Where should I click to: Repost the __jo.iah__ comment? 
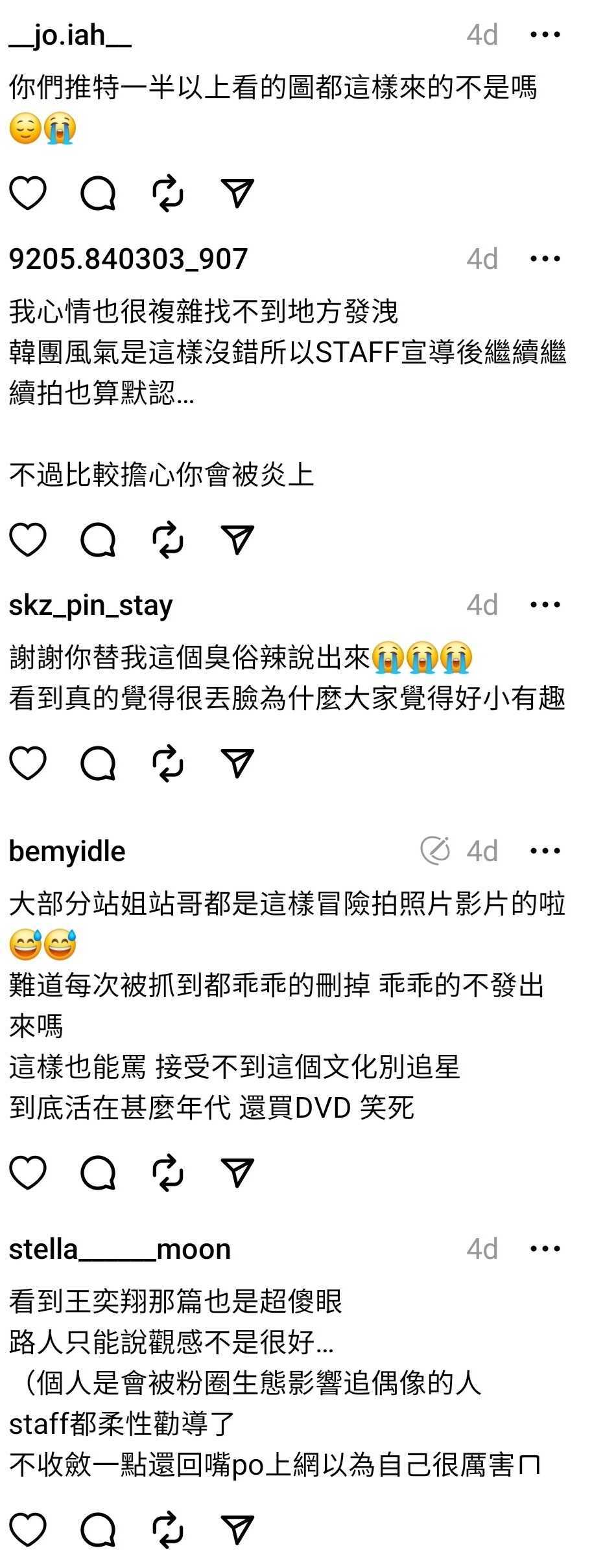(x=168, y=193)
